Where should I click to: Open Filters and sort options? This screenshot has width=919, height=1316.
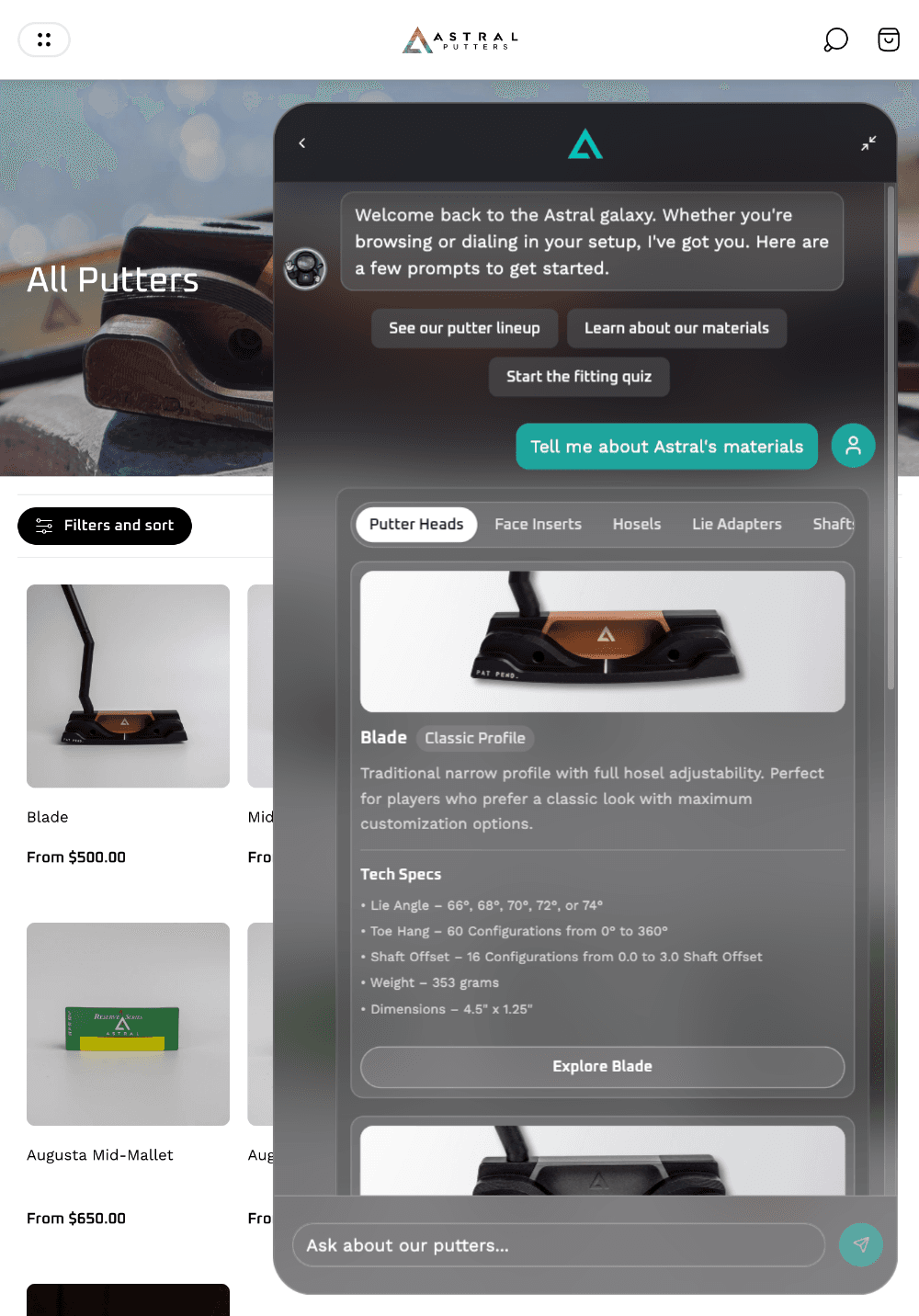pyautogui.click(x=105, y=526)
